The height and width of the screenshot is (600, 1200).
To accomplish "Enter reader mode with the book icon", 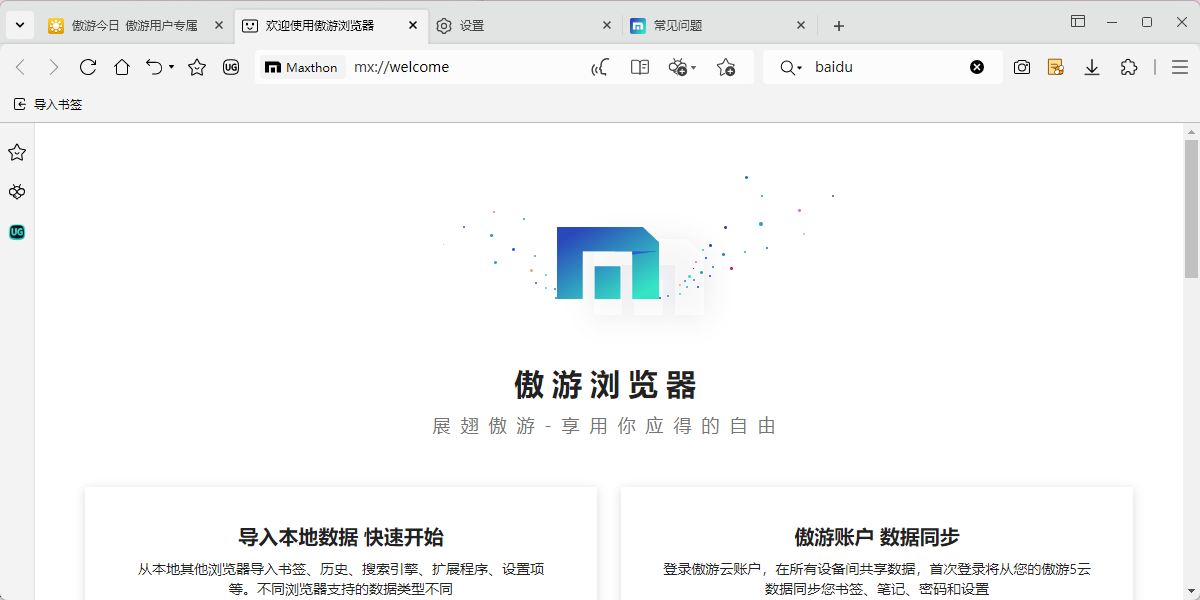I will pos(639,67).
